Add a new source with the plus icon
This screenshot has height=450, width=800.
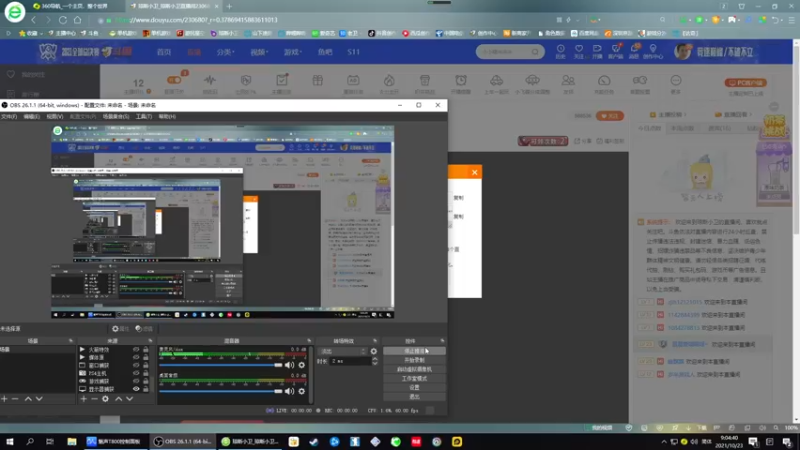83,398
